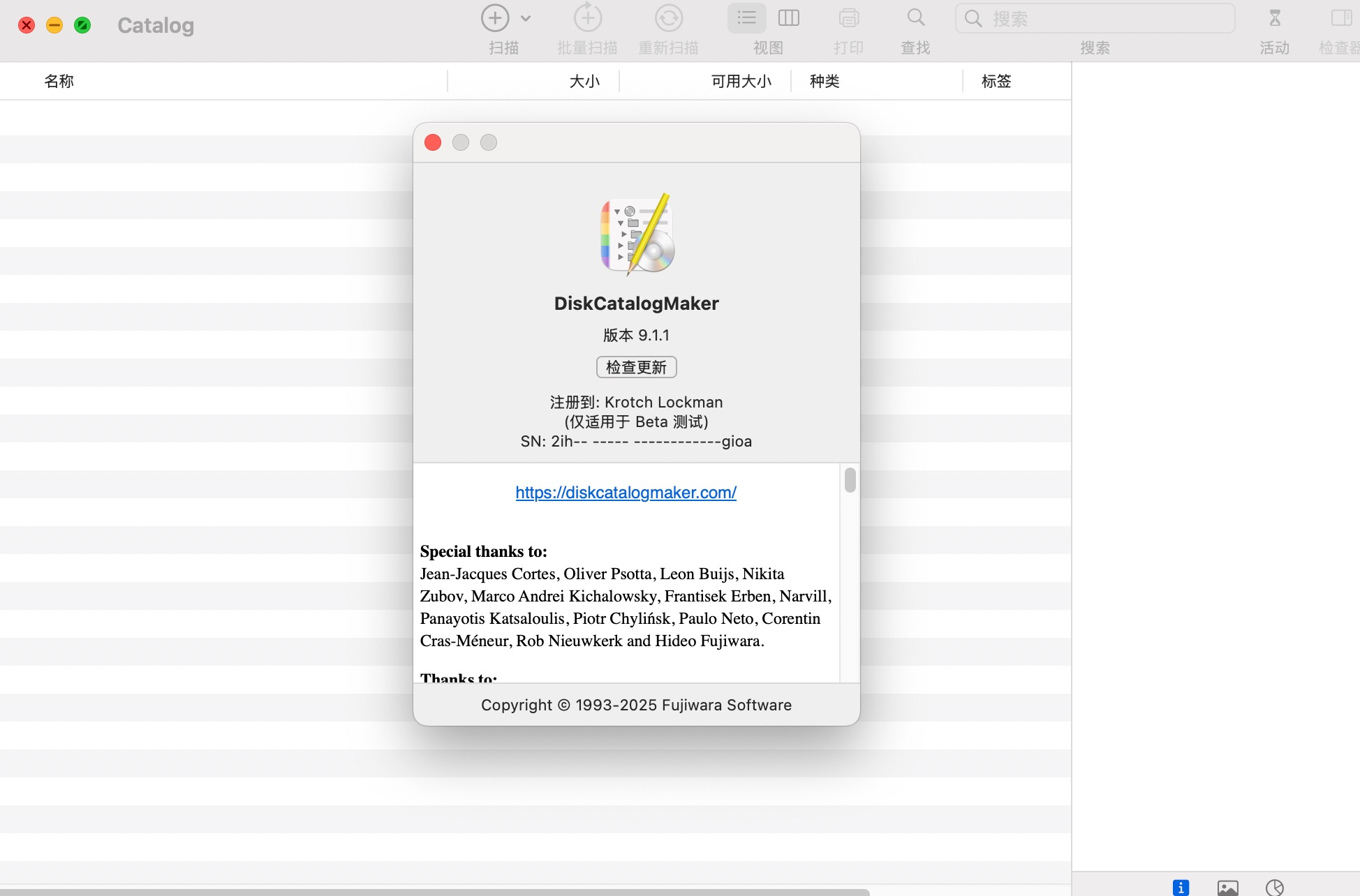This screenshot has height=896, width=1360.
Task: Select the pie chart tab icon in inspector
Action: (x=1275, y=888)
